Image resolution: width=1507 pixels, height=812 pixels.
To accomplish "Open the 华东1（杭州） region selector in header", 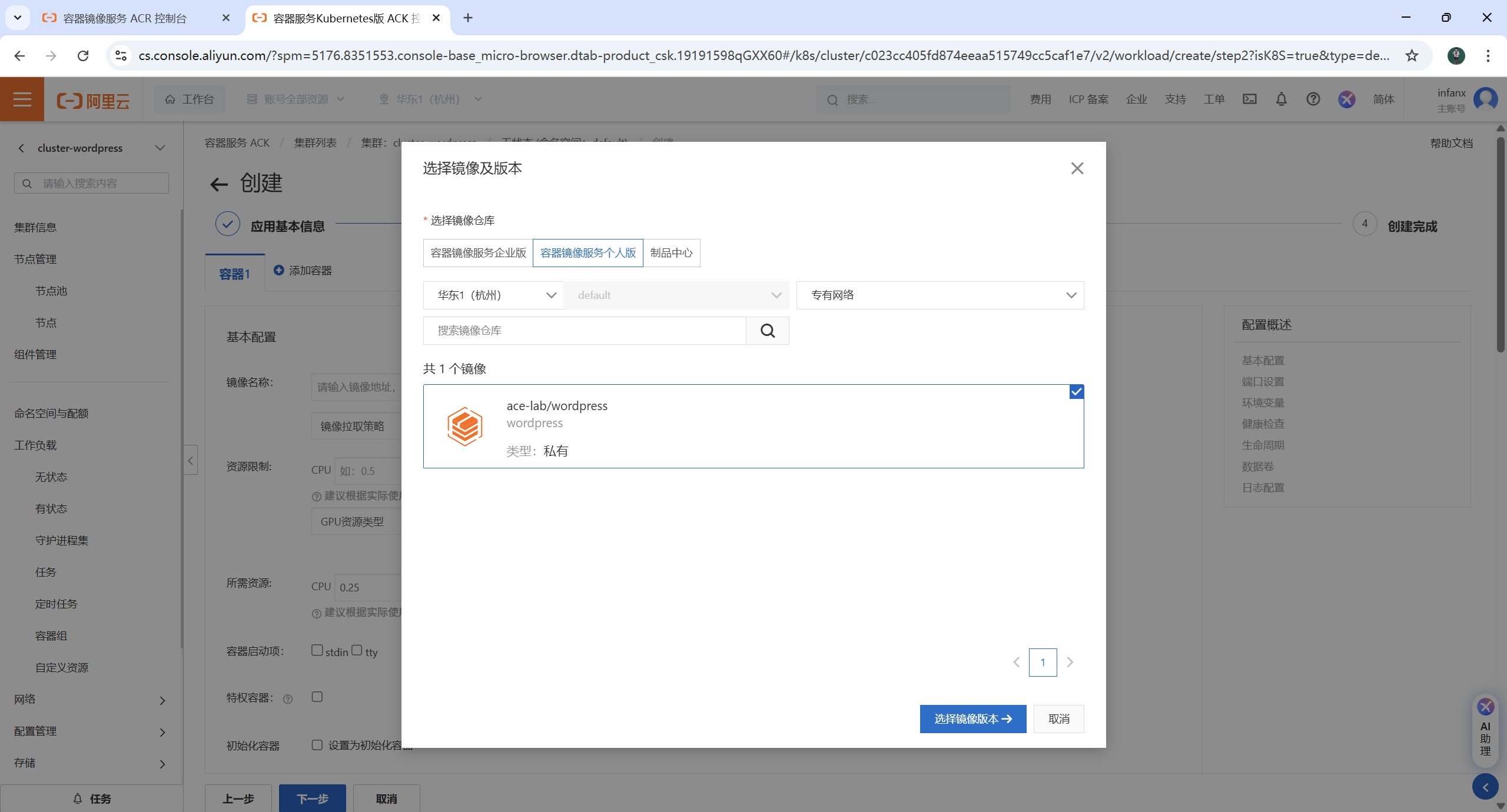I will (431, 99).
